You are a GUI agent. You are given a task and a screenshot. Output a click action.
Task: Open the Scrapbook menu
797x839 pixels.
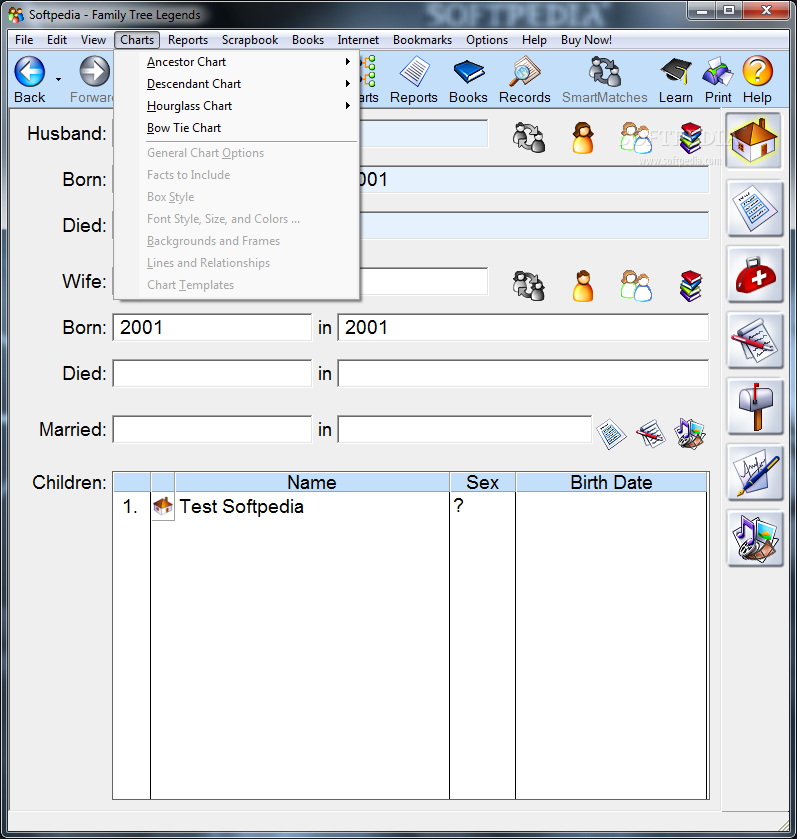(250, 40)
